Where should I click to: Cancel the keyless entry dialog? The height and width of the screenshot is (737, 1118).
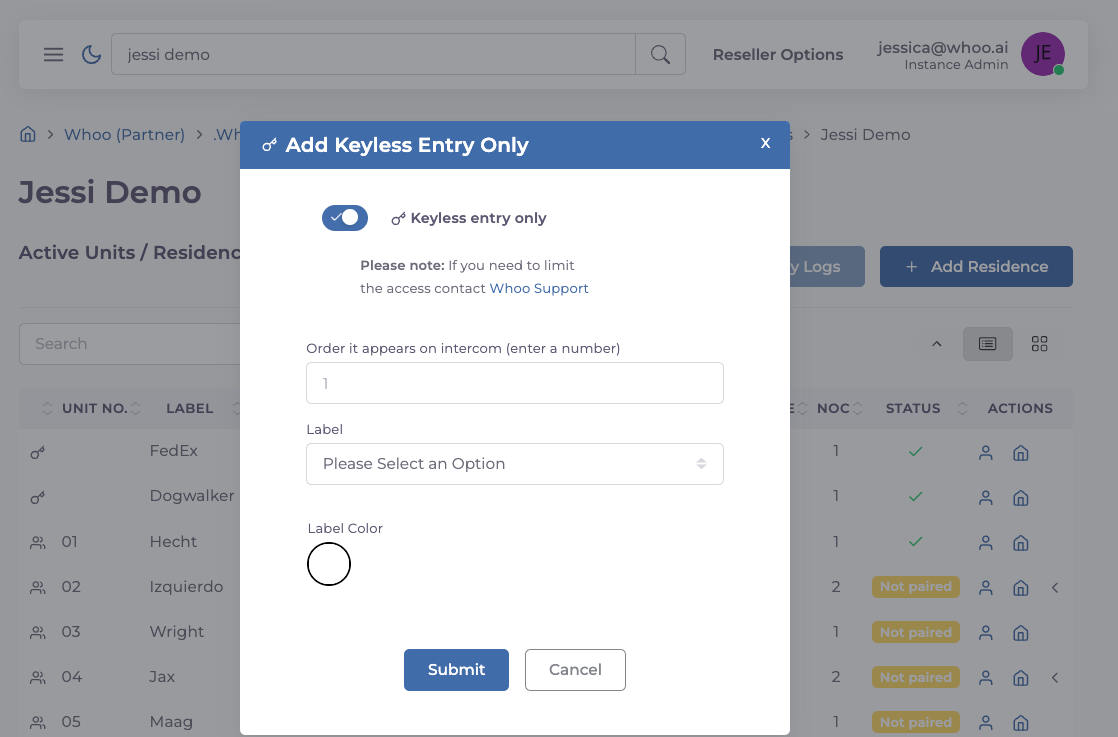pyautogui.click(x=575, y=670)
